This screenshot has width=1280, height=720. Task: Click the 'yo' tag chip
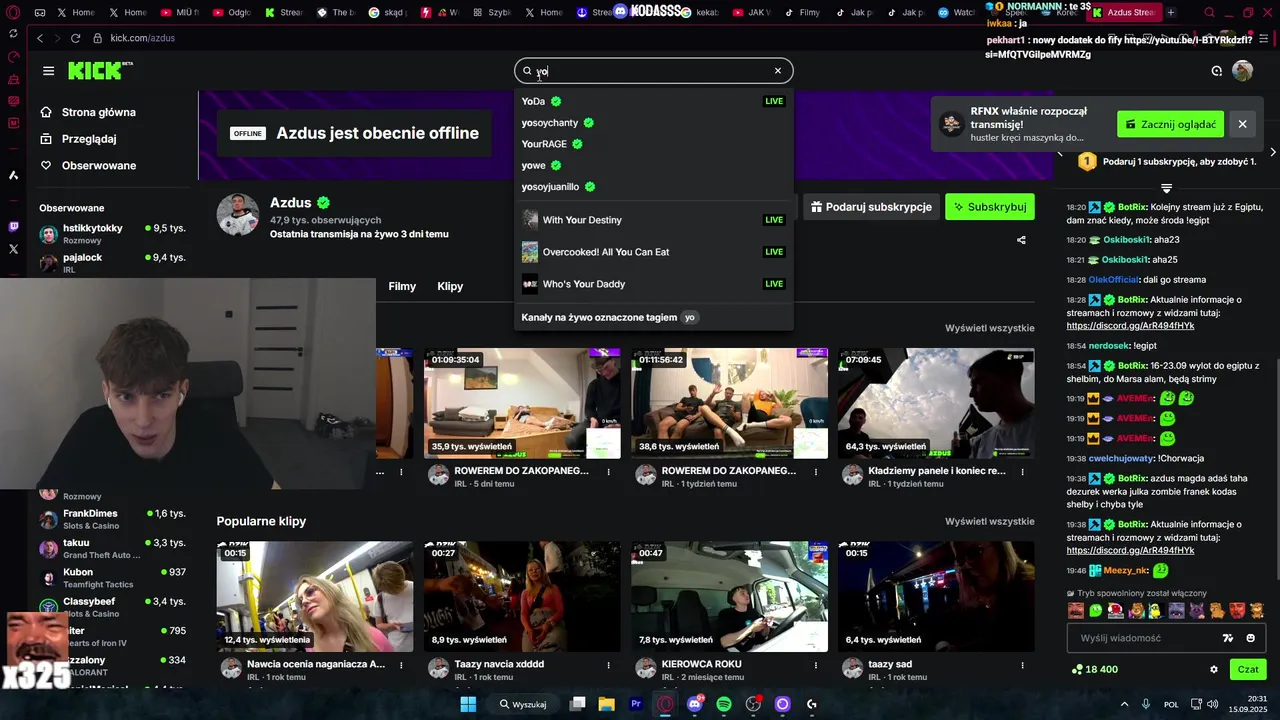(x=689, y=317)
